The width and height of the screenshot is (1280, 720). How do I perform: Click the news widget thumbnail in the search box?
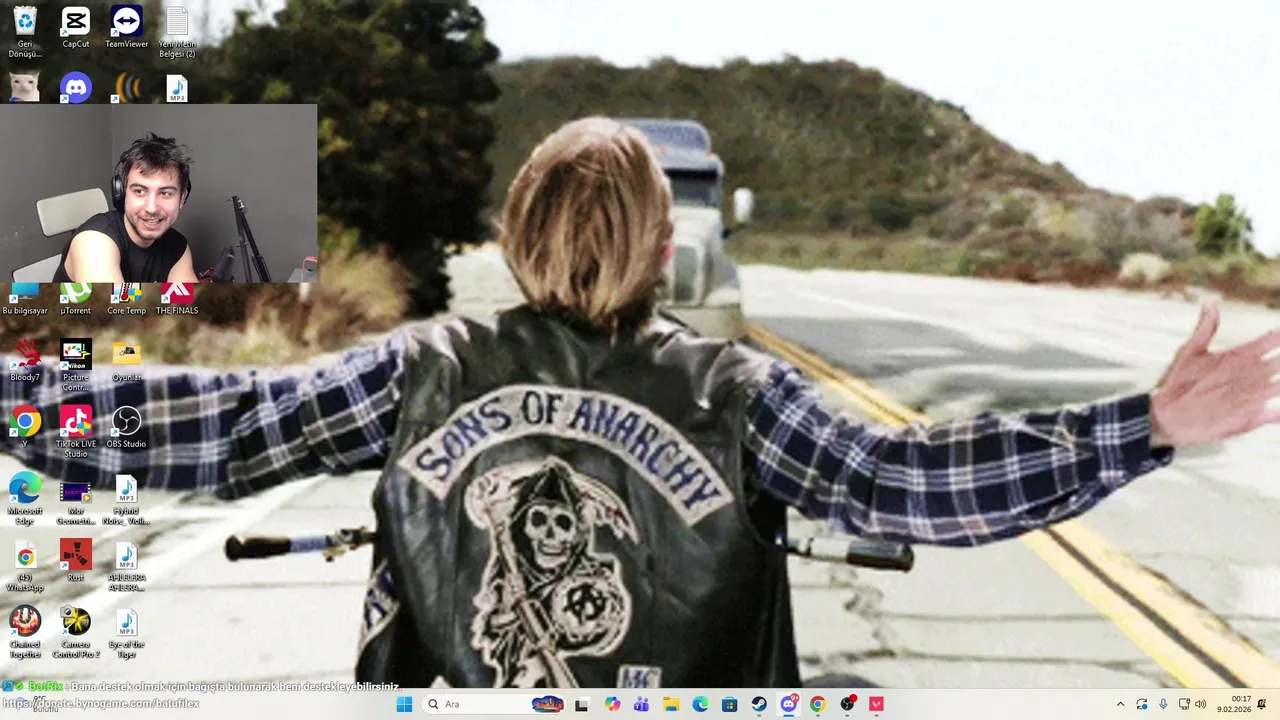547,704
